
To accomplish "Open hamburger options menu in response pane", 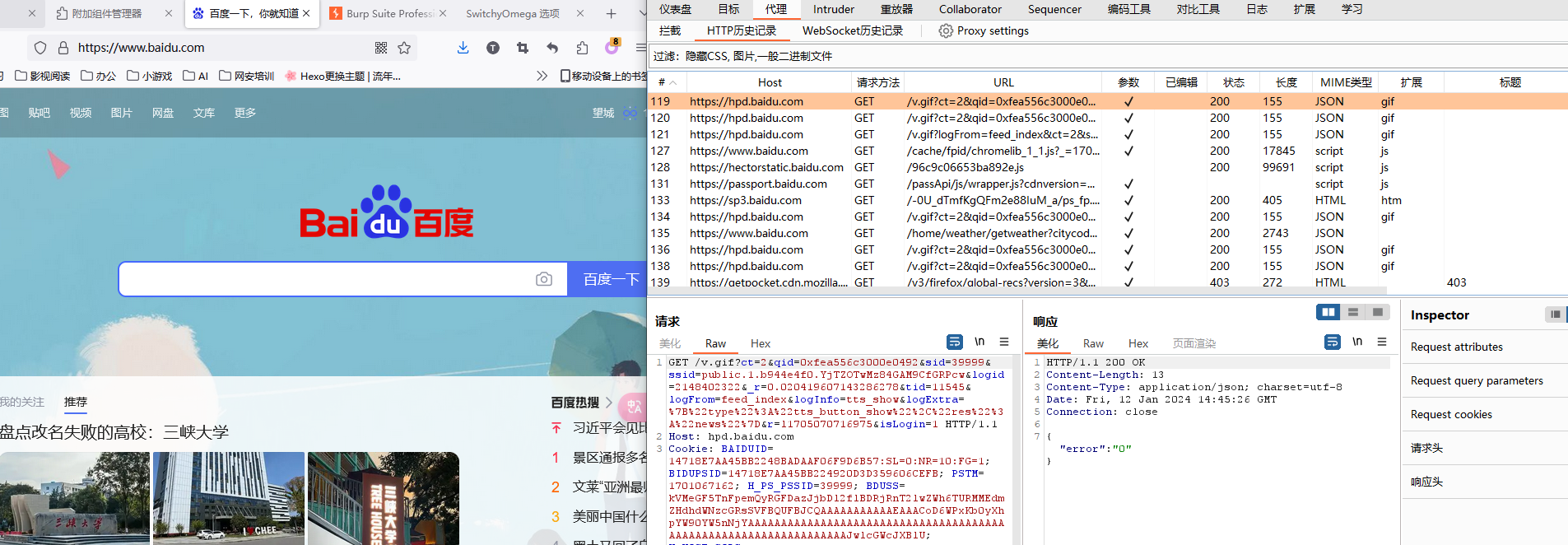I will (1382, 342).
